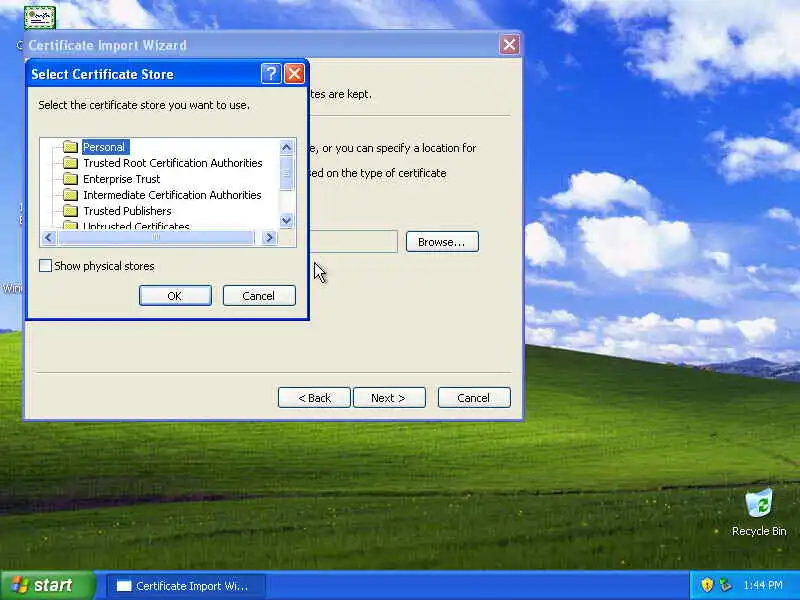This screenshot has width=800, height=600.
Task: Select Trusted Root Certification Authorities store
Action: [x=172, y=163]
